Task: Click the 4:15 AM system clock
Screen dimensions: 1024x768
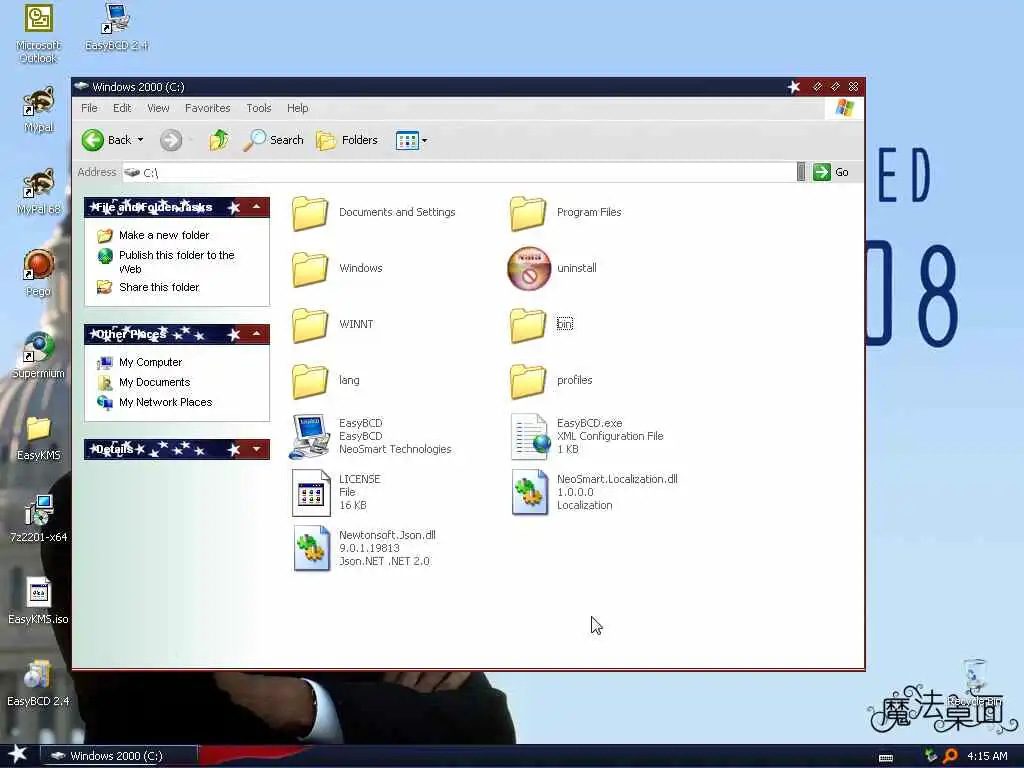Action: (x=987, y=756)
